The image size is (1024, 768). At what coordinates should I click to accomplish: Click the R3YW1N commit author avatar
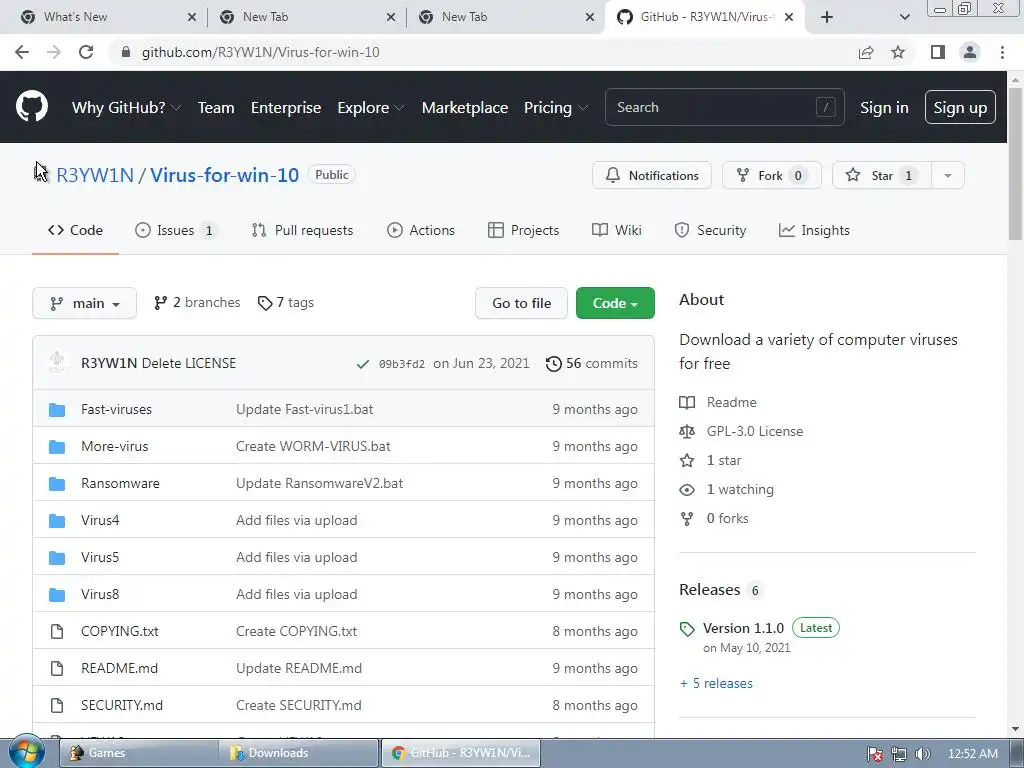(x=57, y=362)
